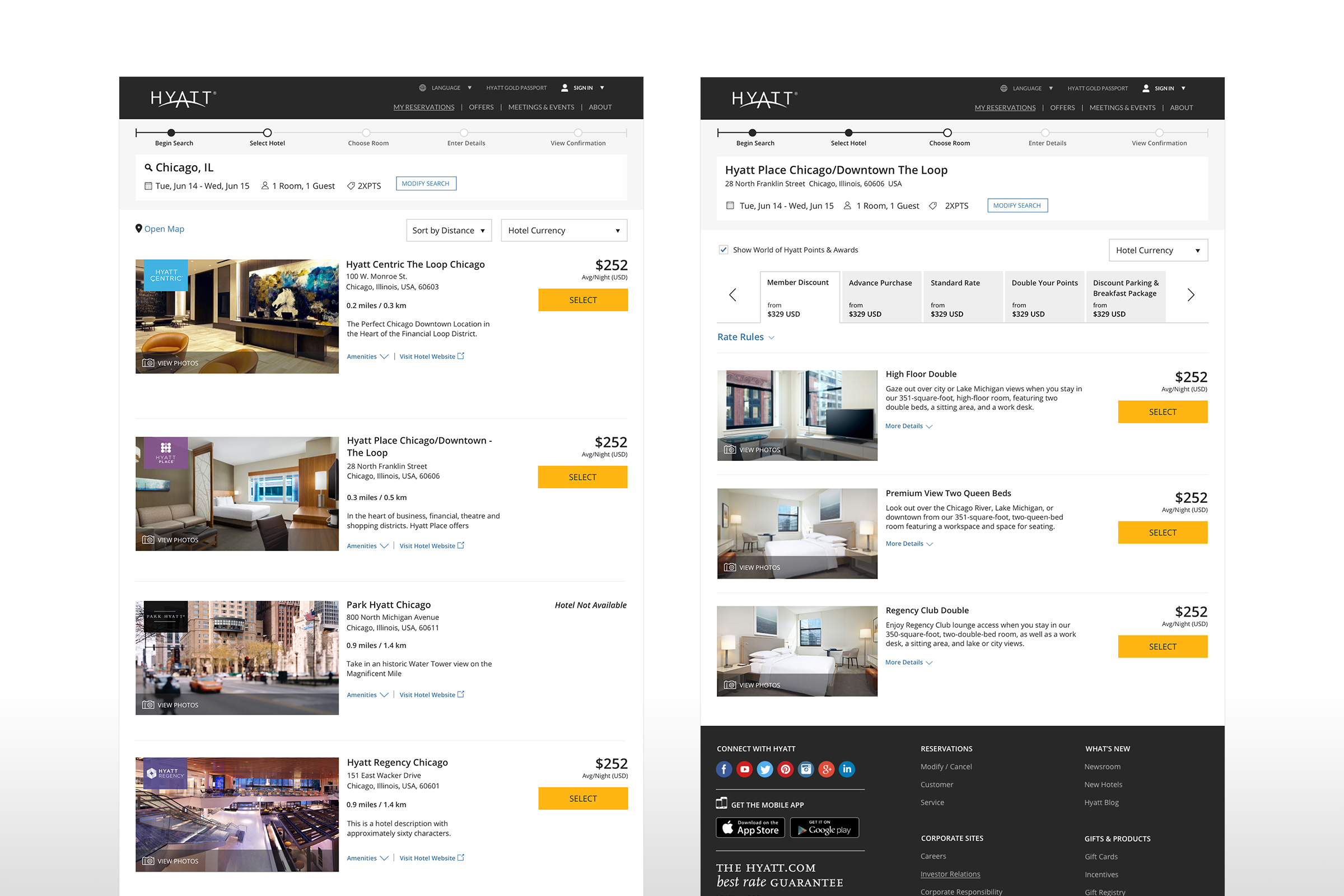Click the Google Play badge

tap(824, 828)
